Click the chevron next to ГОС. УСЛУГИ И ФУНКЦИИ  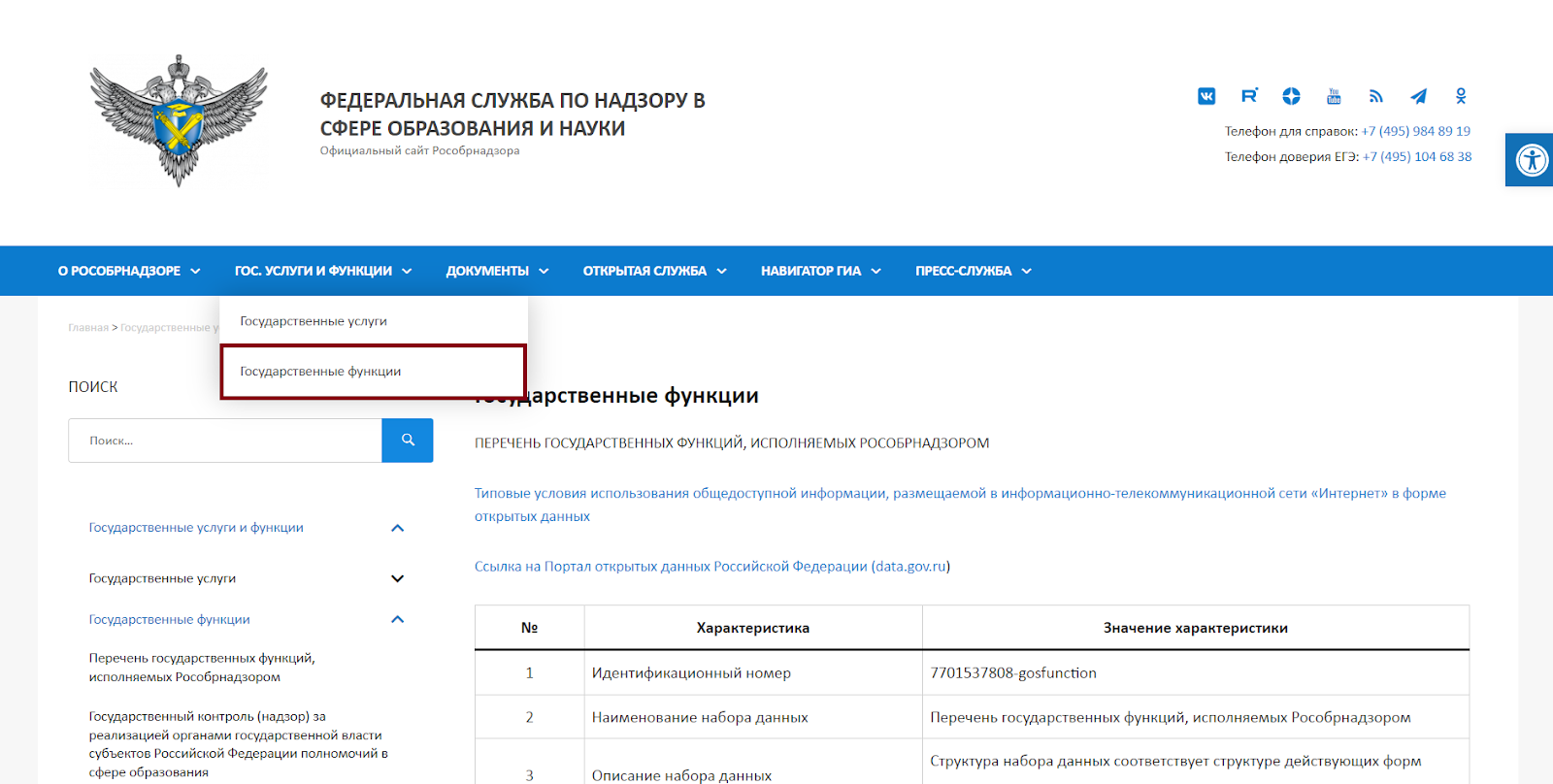407,271
